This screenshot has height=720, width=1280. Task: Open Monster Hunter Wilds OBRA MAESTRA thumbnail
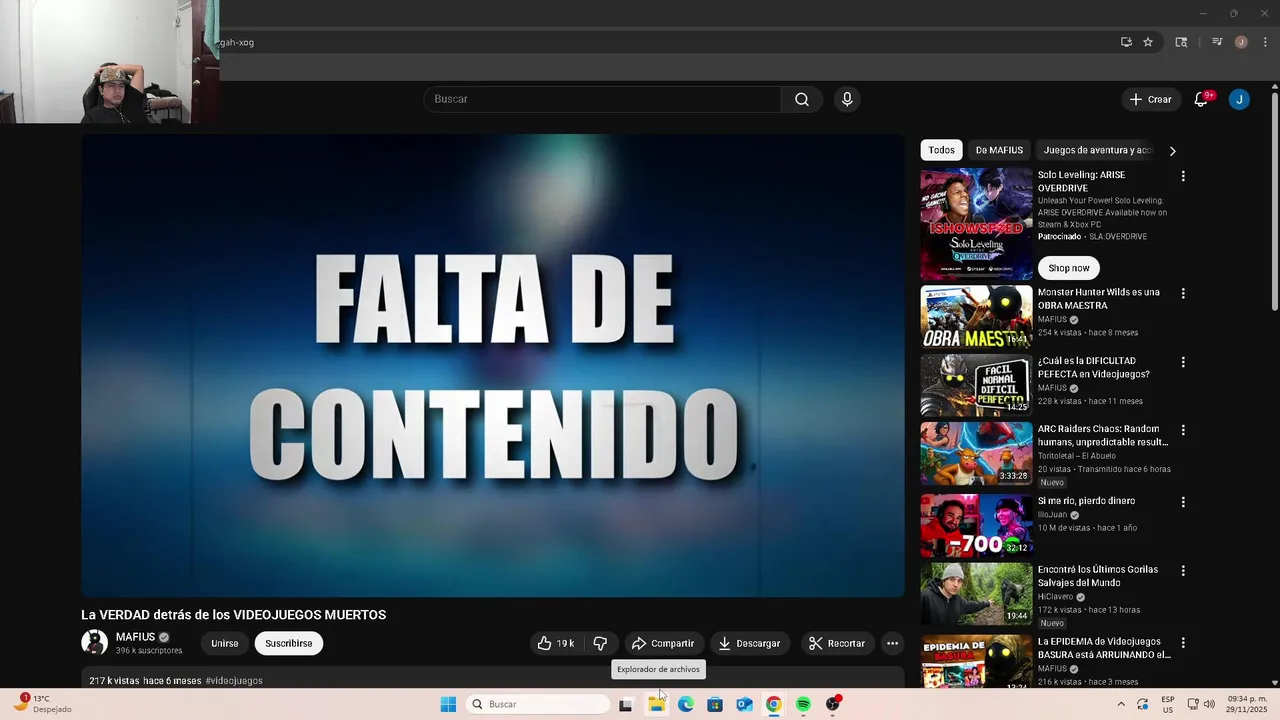point(976,317)
